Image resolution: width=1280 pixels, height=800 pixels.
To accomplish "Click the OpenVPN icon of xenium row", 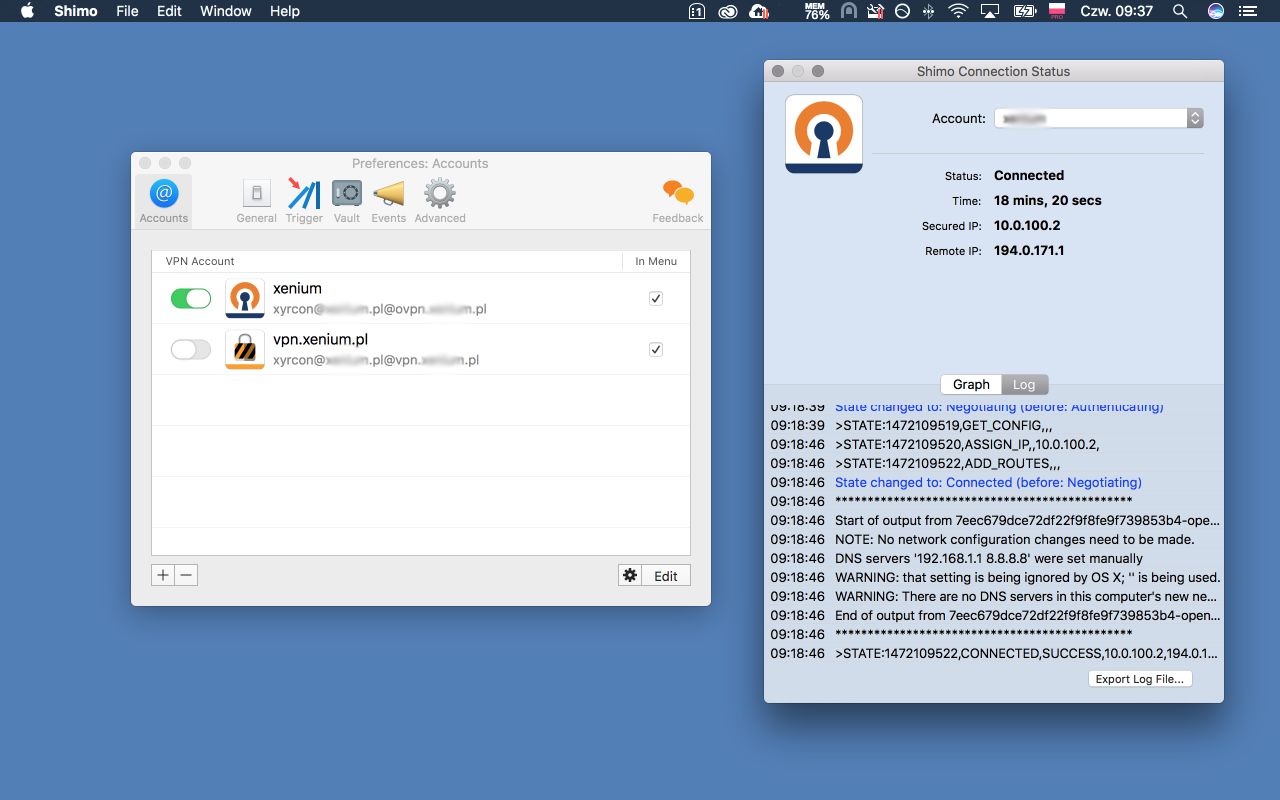I will tap(245, 298).
